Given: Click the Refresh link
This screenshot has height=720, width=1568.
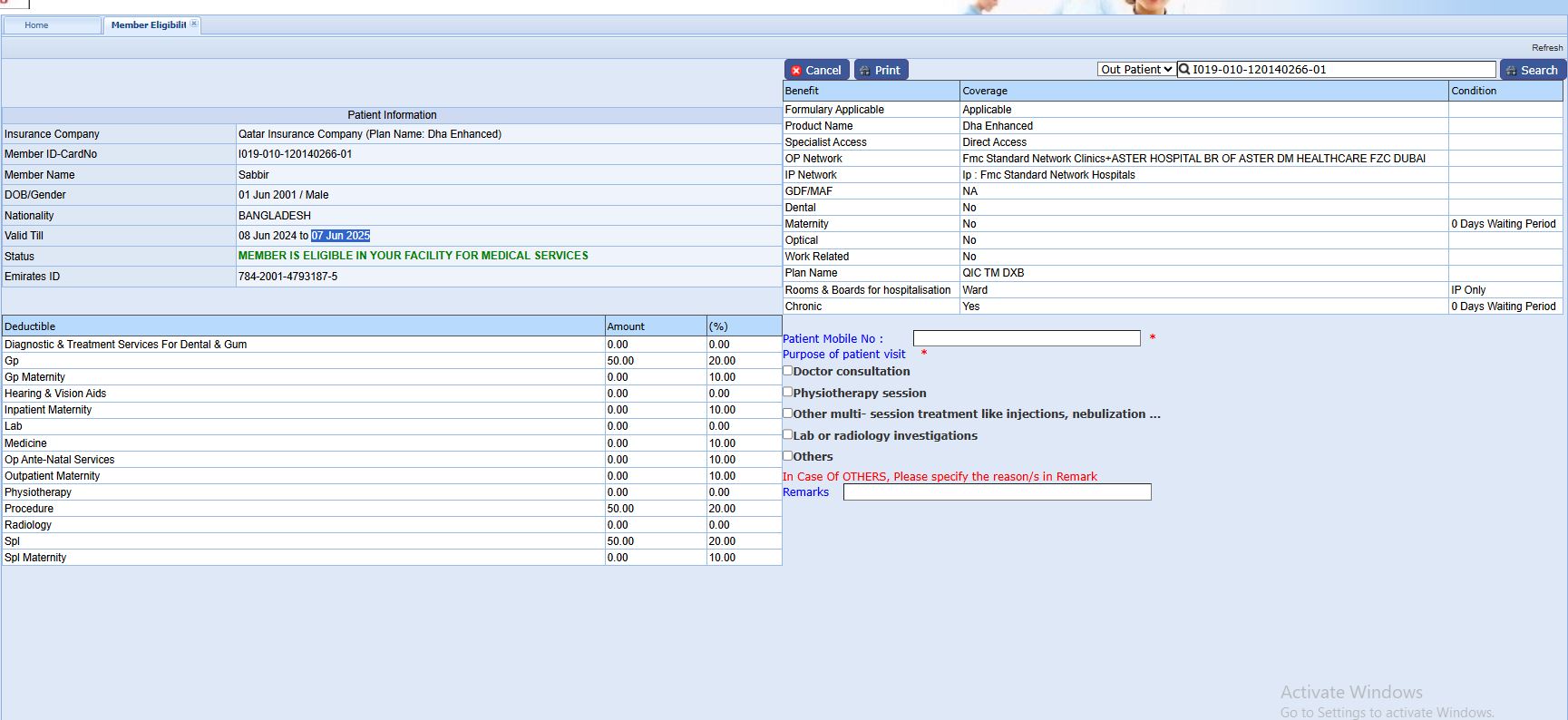Looking at the screenshot, I should [x=1546, y=48].
